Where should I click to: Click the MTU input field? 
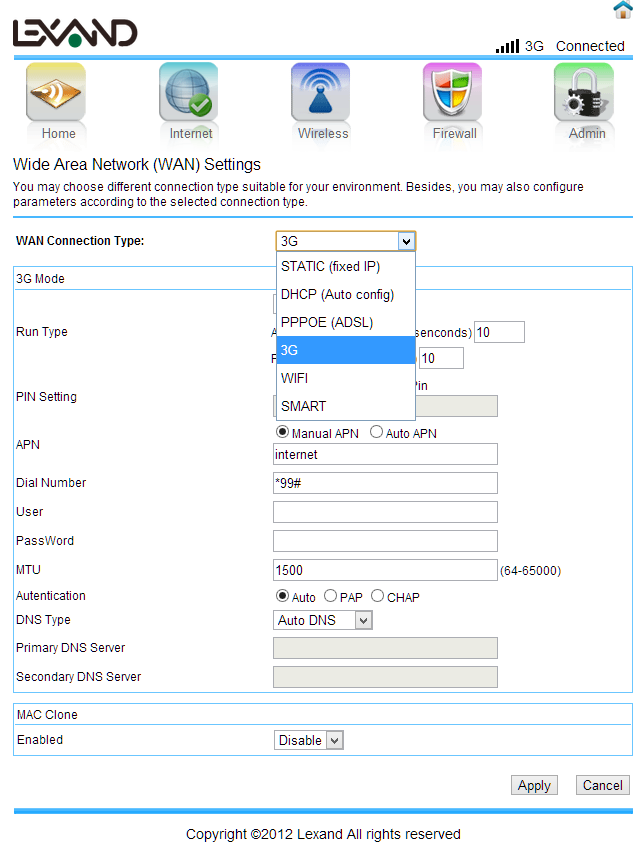coord(385,570)
